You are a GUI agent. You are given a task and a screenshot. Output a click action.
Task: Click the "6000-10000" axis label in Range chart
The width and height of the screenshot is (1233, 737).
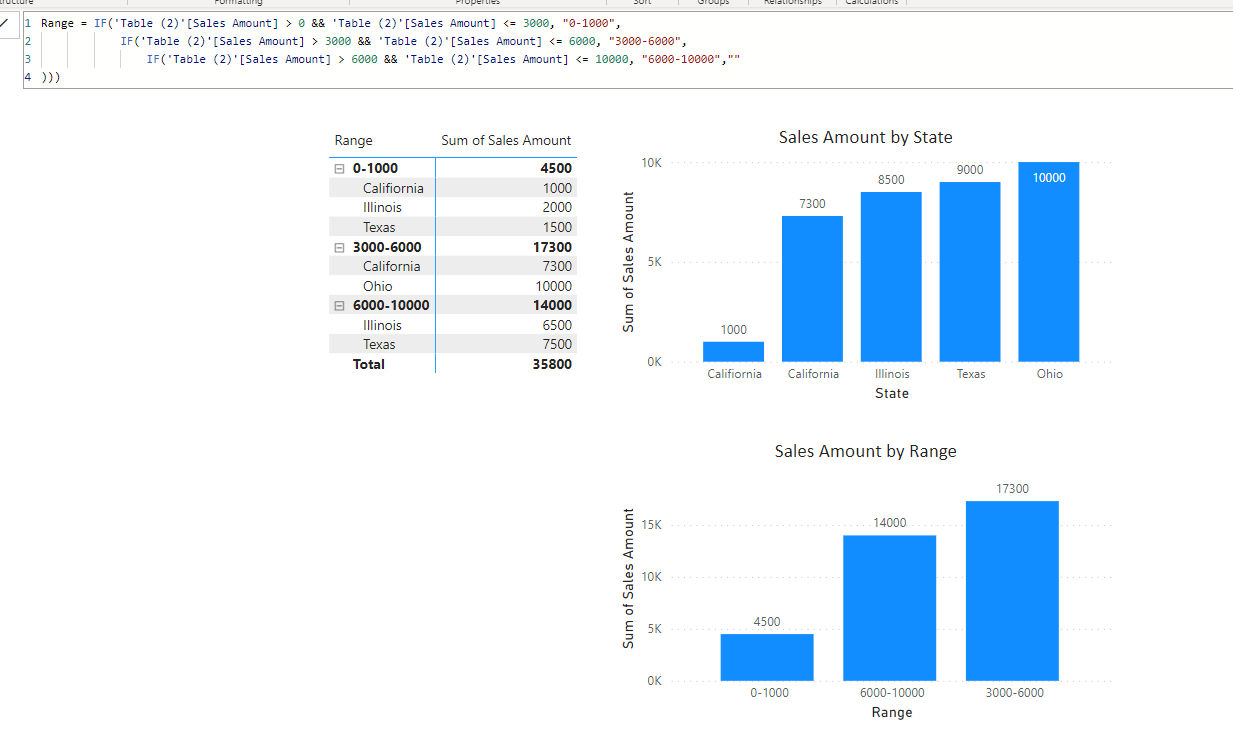[891, 693]
